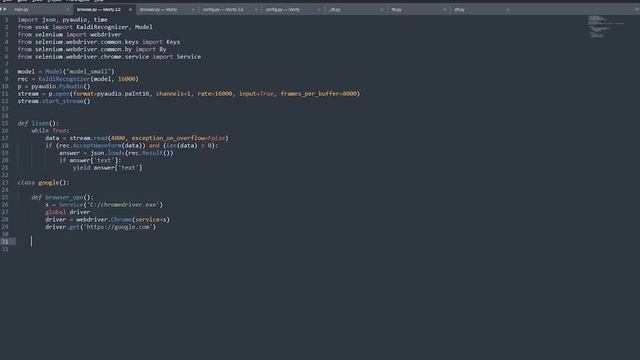
Task: Click the 'lisen' function name
Action: click(40, 123)
